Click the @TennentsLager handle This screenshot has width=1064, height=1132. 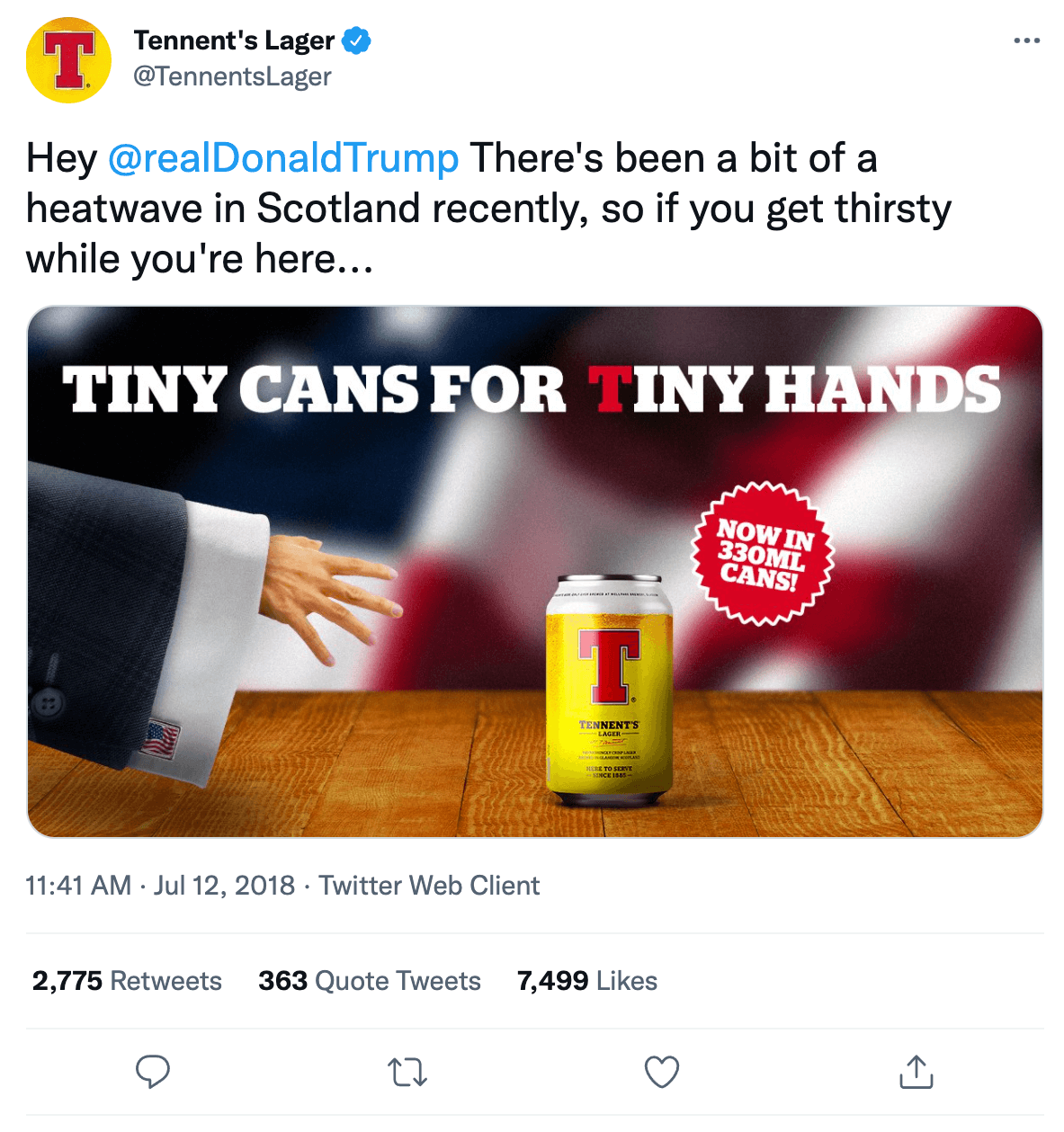(232, 77)
